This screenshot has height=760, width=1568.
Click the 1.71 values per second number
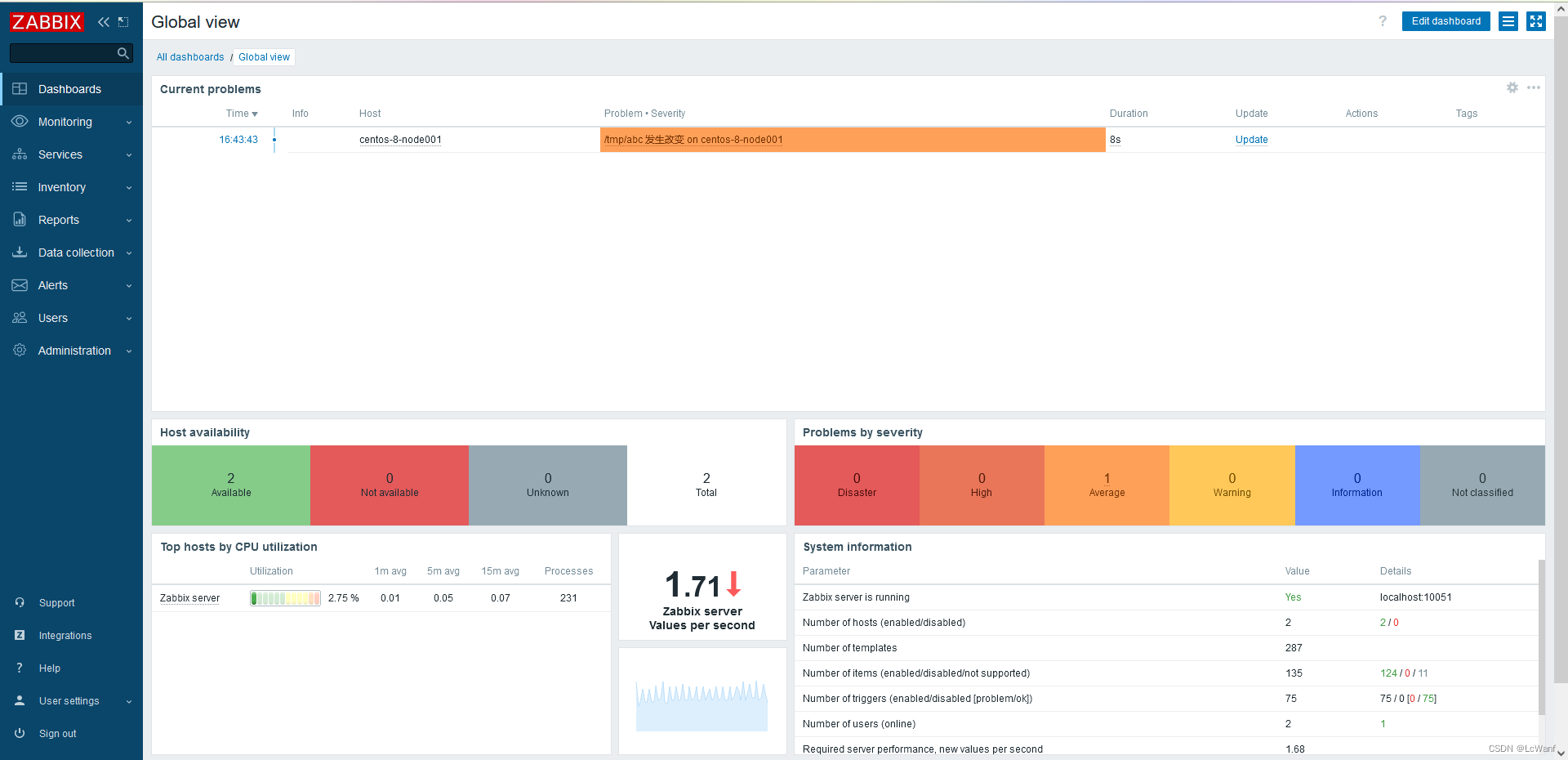[693, 585]
